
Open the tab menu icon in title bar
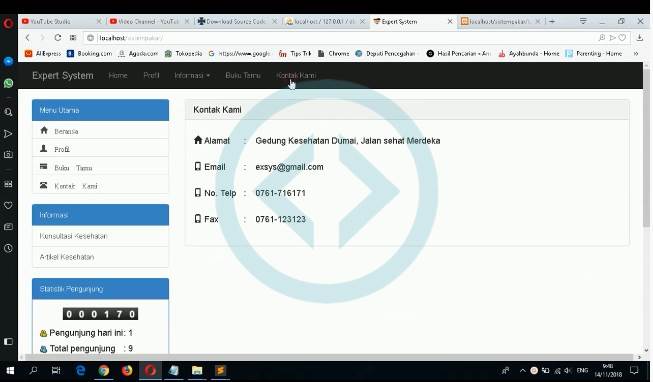pos(583,21)
